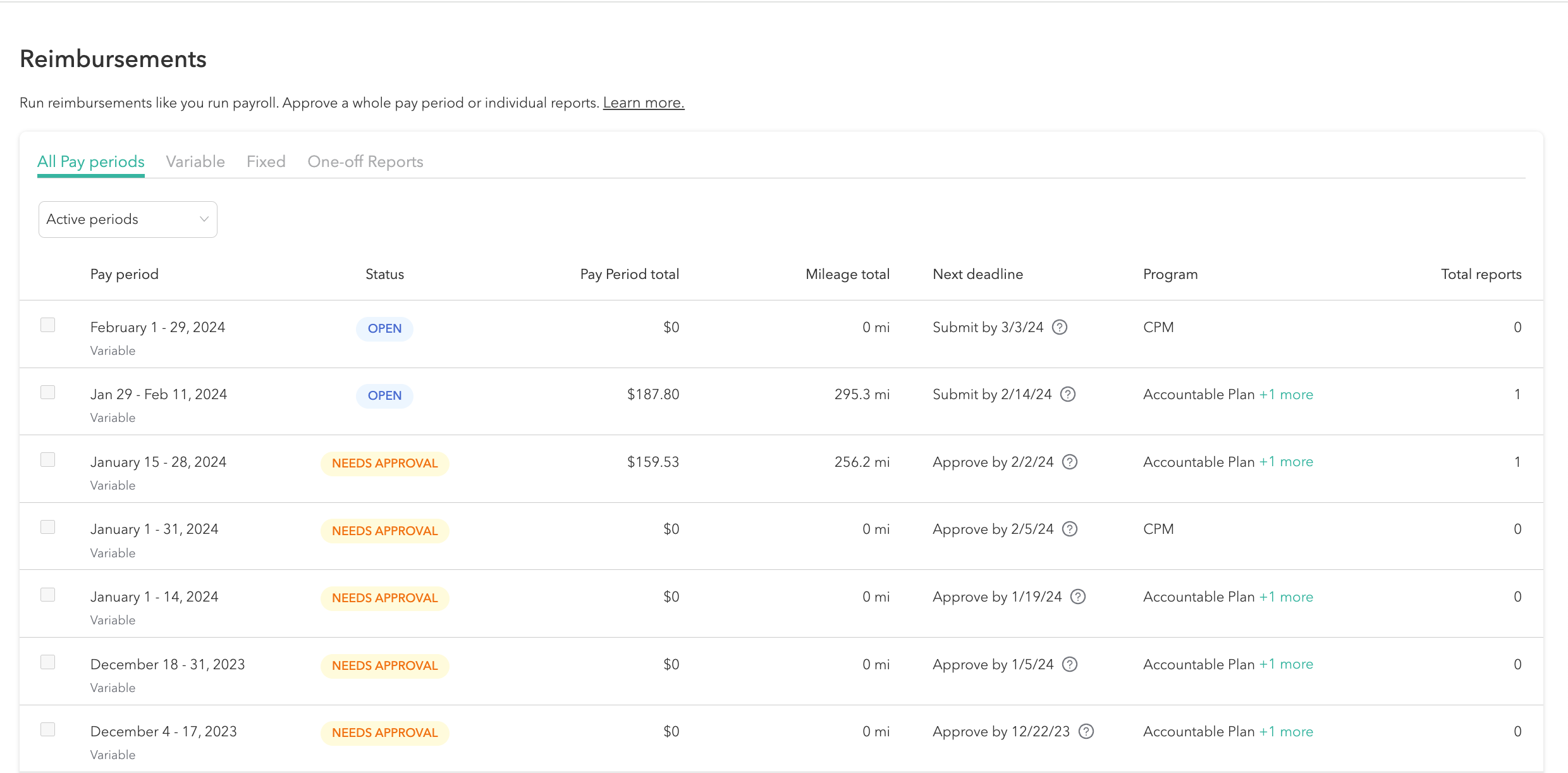Tick checkbox for December 4 - 17, 2023

(47, 729)
